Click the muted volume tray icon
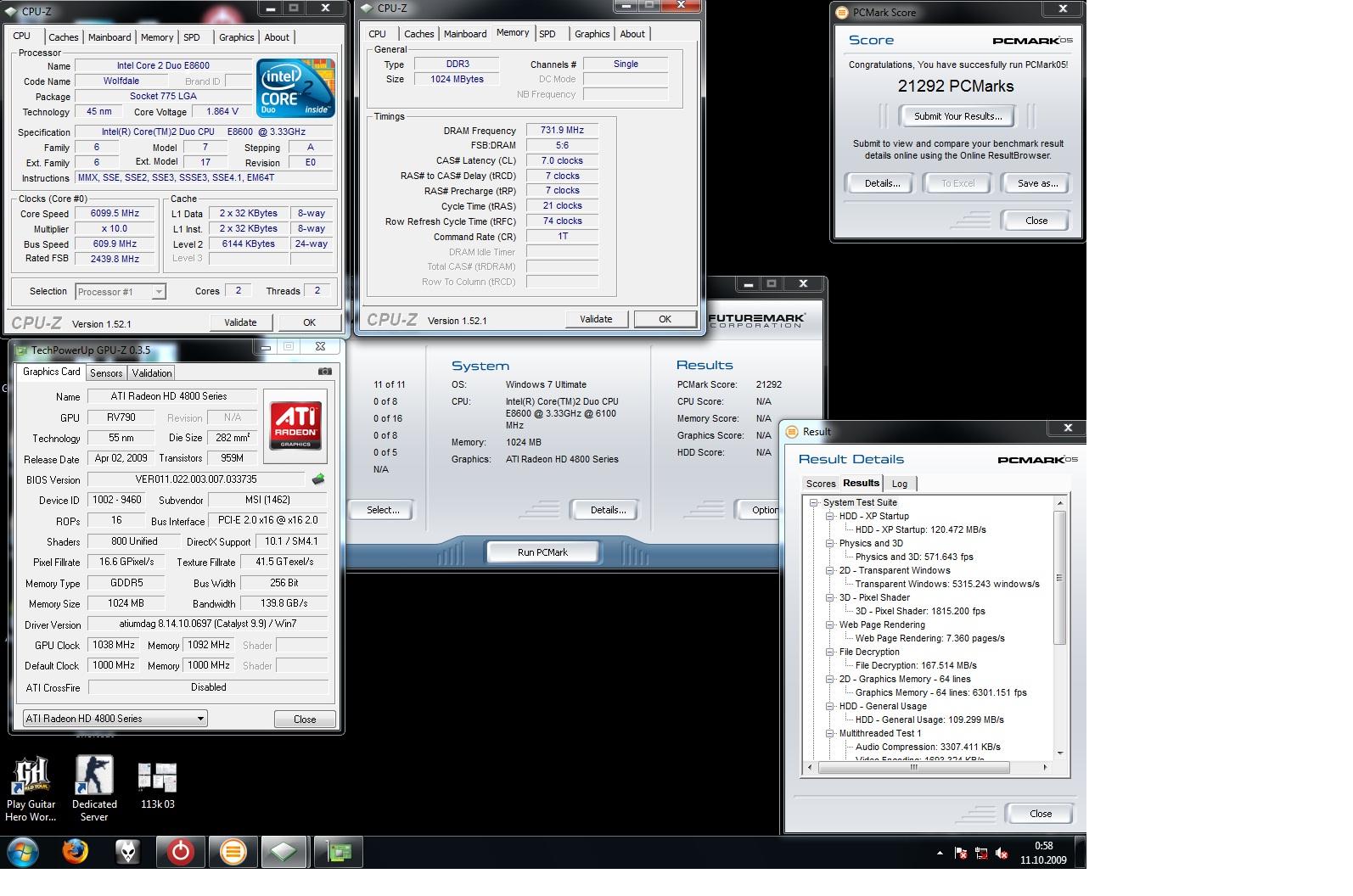Viewport: 1353px width, 896px height. pyautogui.click(x=1002, y=854)
